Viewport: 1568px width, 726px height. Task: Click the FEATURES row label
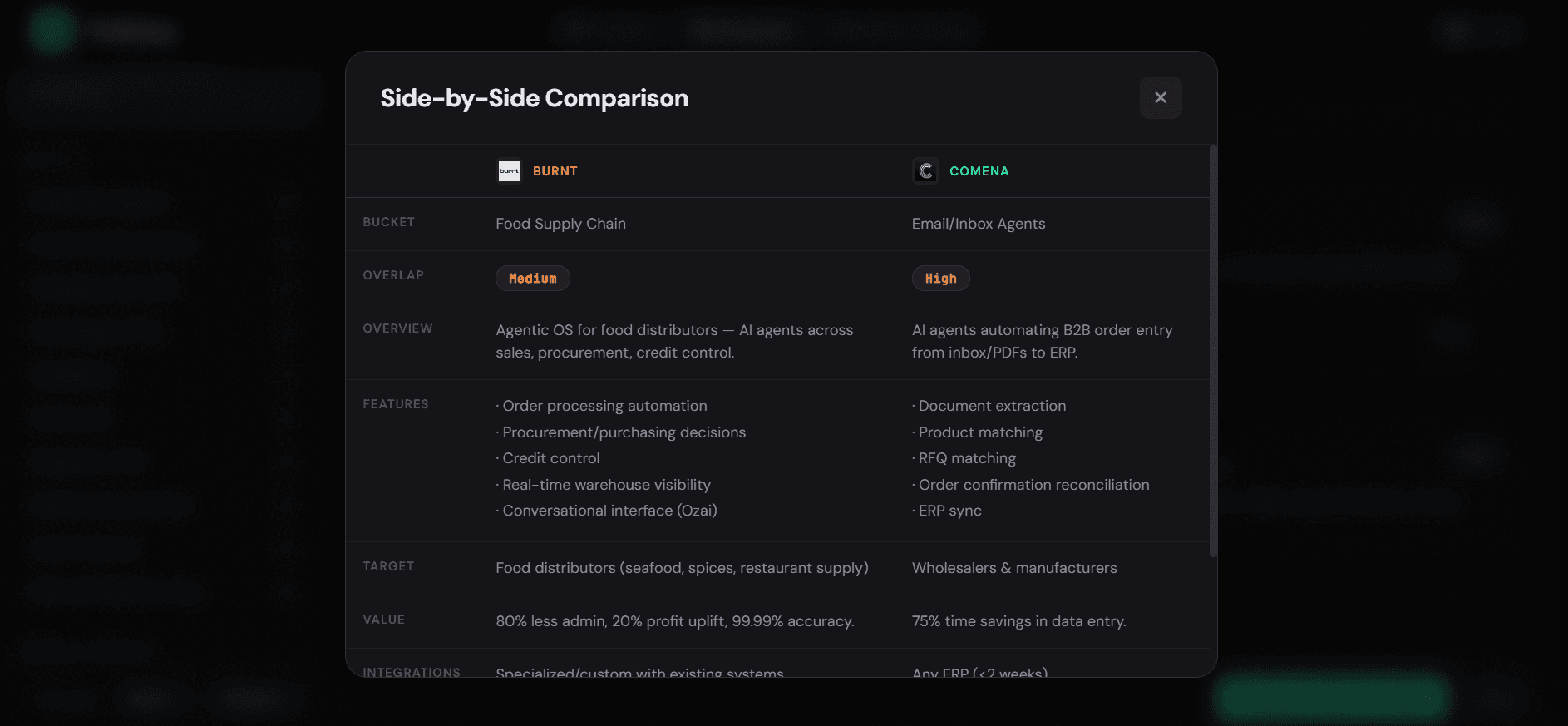click(396, 404)
